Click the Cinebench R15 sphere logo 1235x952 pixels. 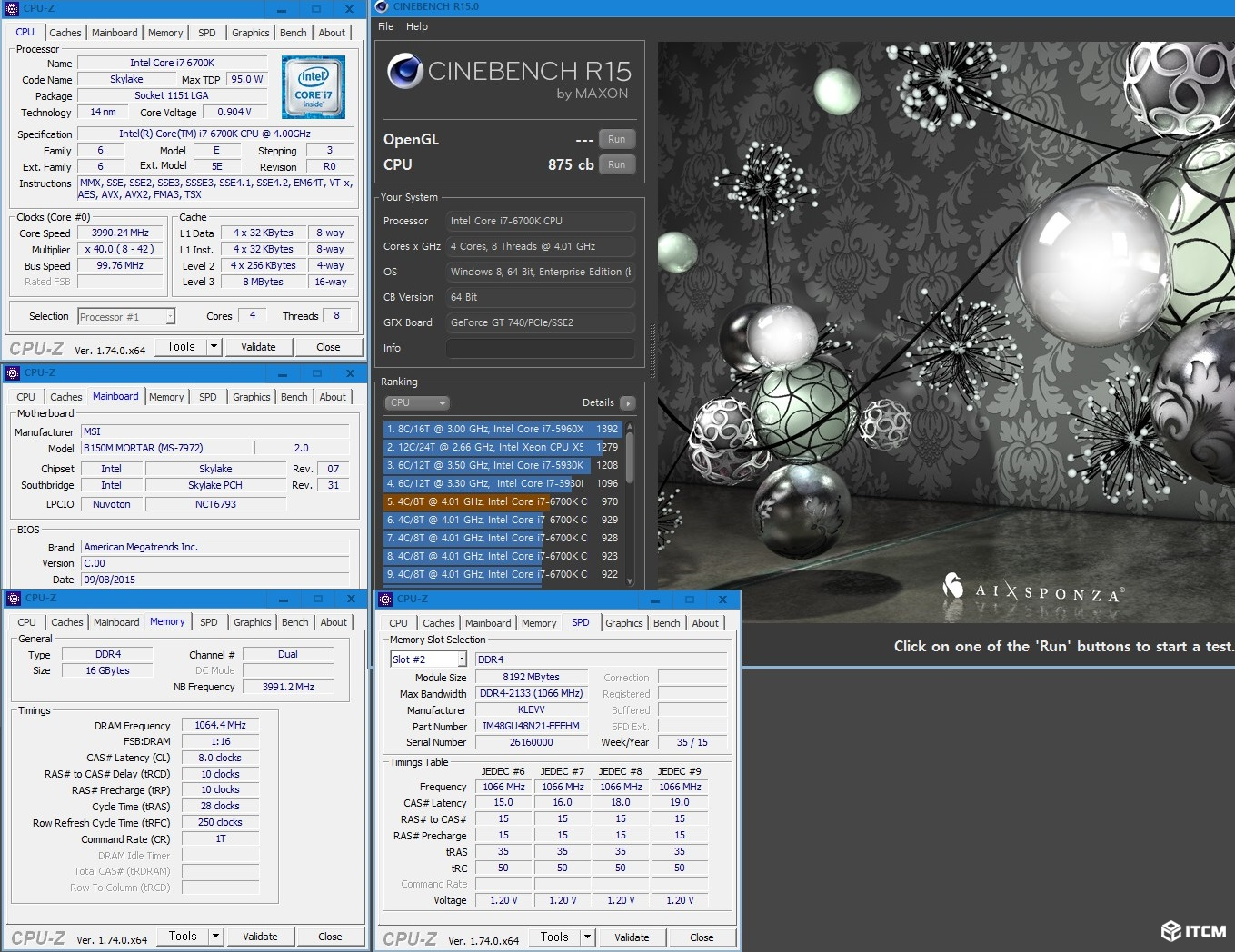coord(405,71)
